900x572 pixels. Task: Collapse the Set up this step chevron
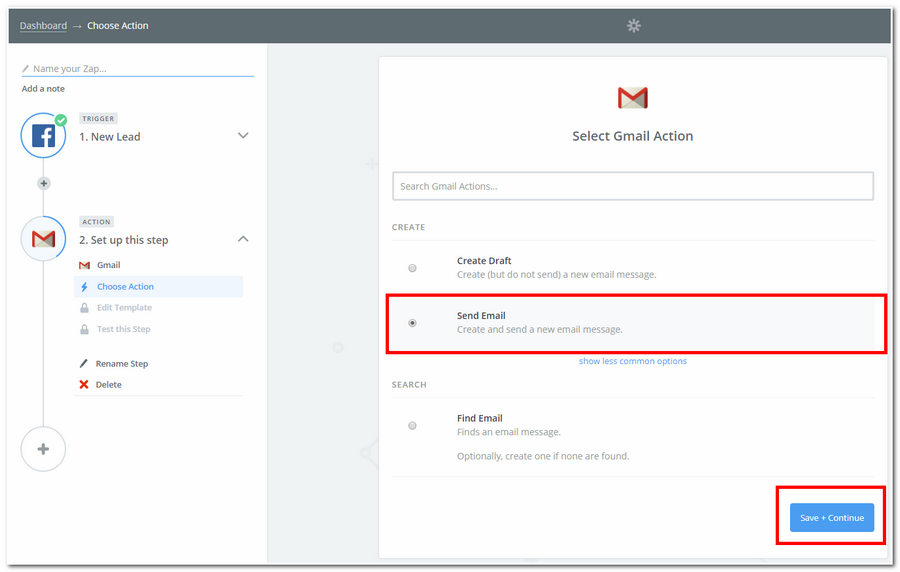pos(243,239)
